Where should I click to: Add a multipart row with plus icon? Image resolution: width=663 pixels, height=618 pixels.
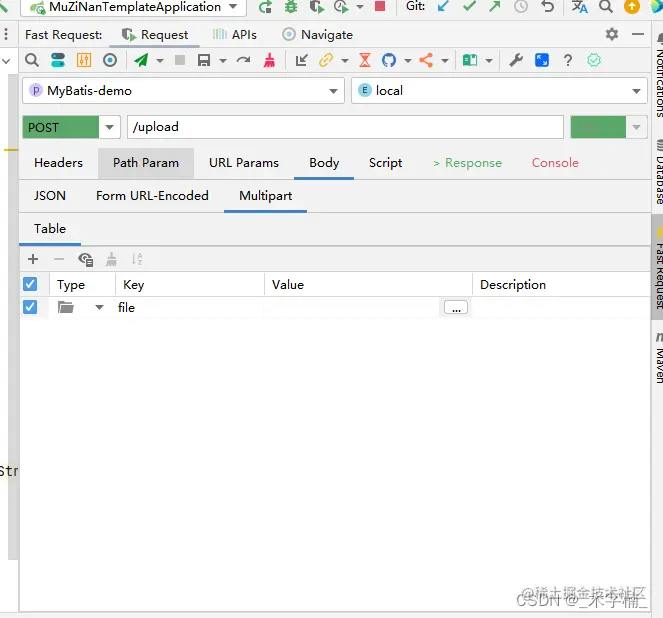coord(33,259)
